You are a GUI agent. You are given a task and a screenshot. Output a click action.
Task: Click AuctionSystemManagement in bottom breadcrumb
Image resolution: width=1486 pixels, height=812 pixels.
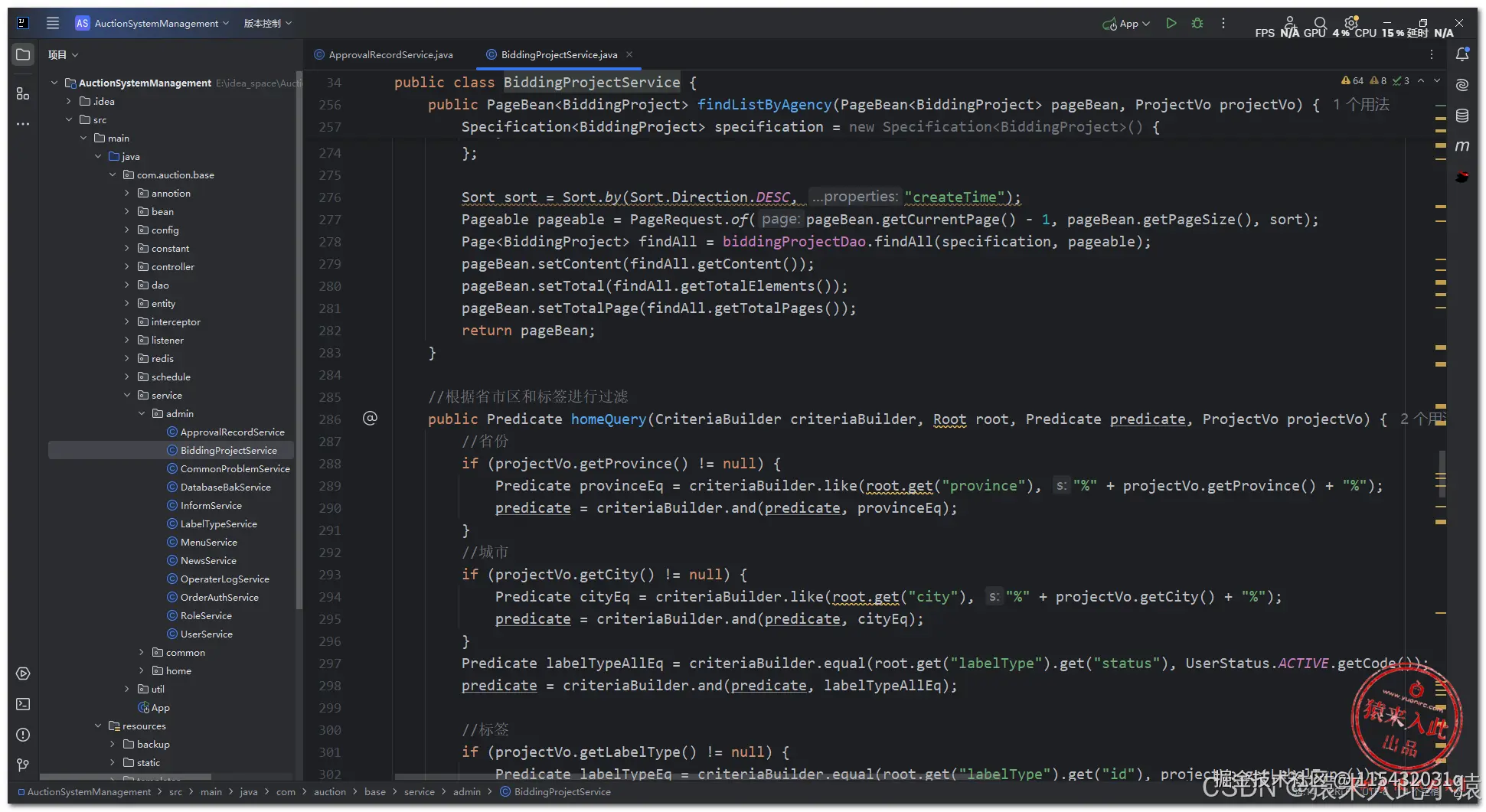point(89,791)
